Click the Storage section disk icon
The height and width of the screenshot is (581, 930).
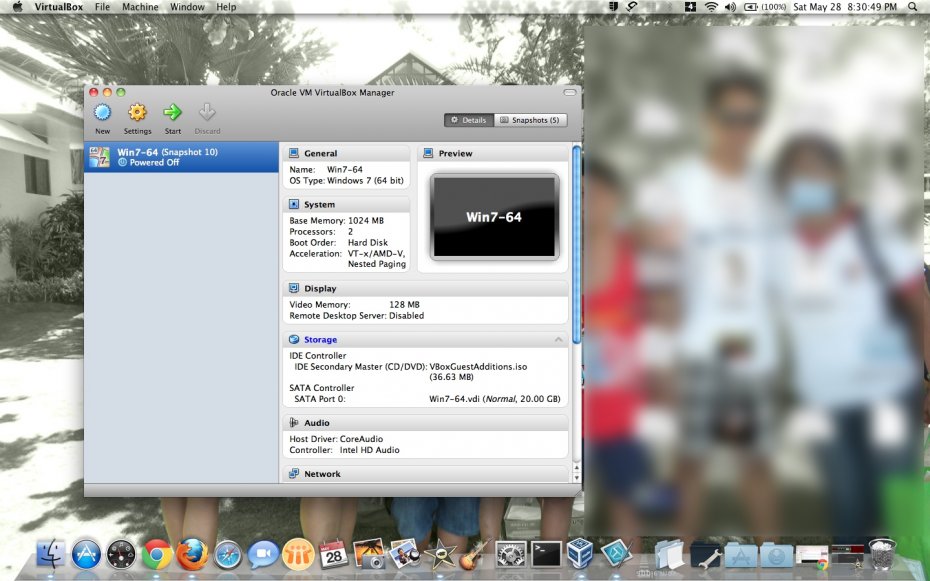(294, 339)
